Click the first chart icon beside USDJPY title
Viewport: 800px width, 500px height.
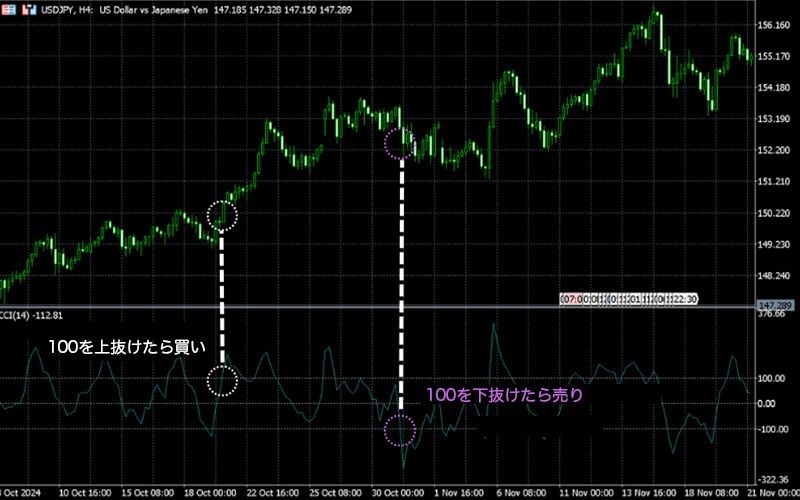(9, 9)
